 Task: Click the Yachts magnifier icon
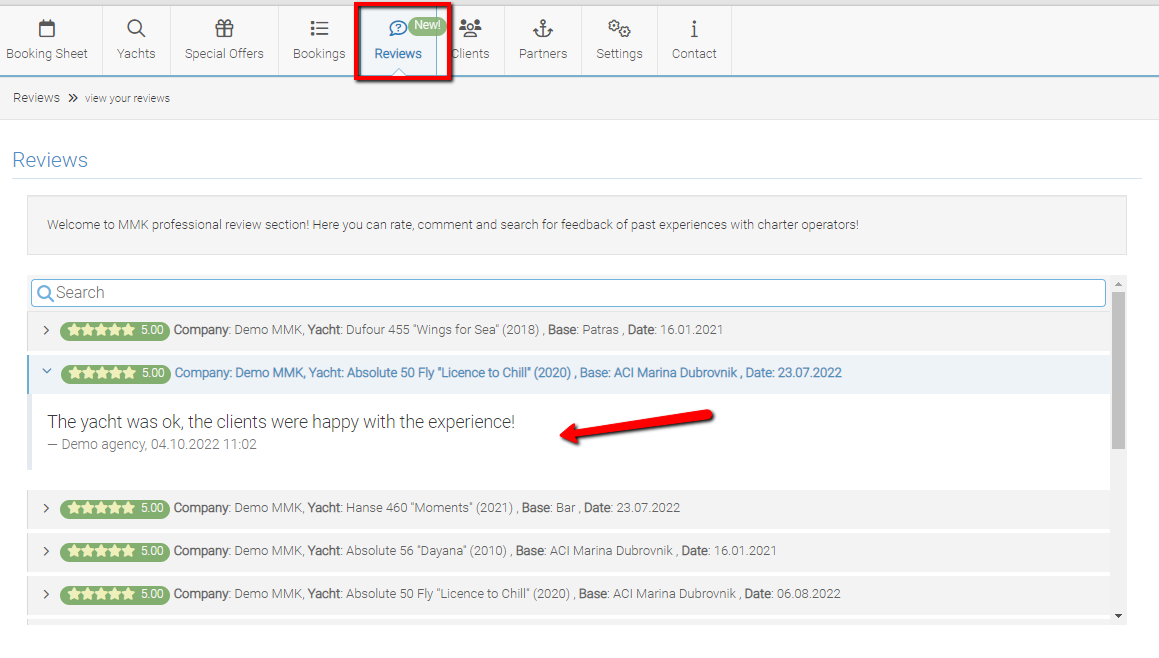[x=136, y=29]
